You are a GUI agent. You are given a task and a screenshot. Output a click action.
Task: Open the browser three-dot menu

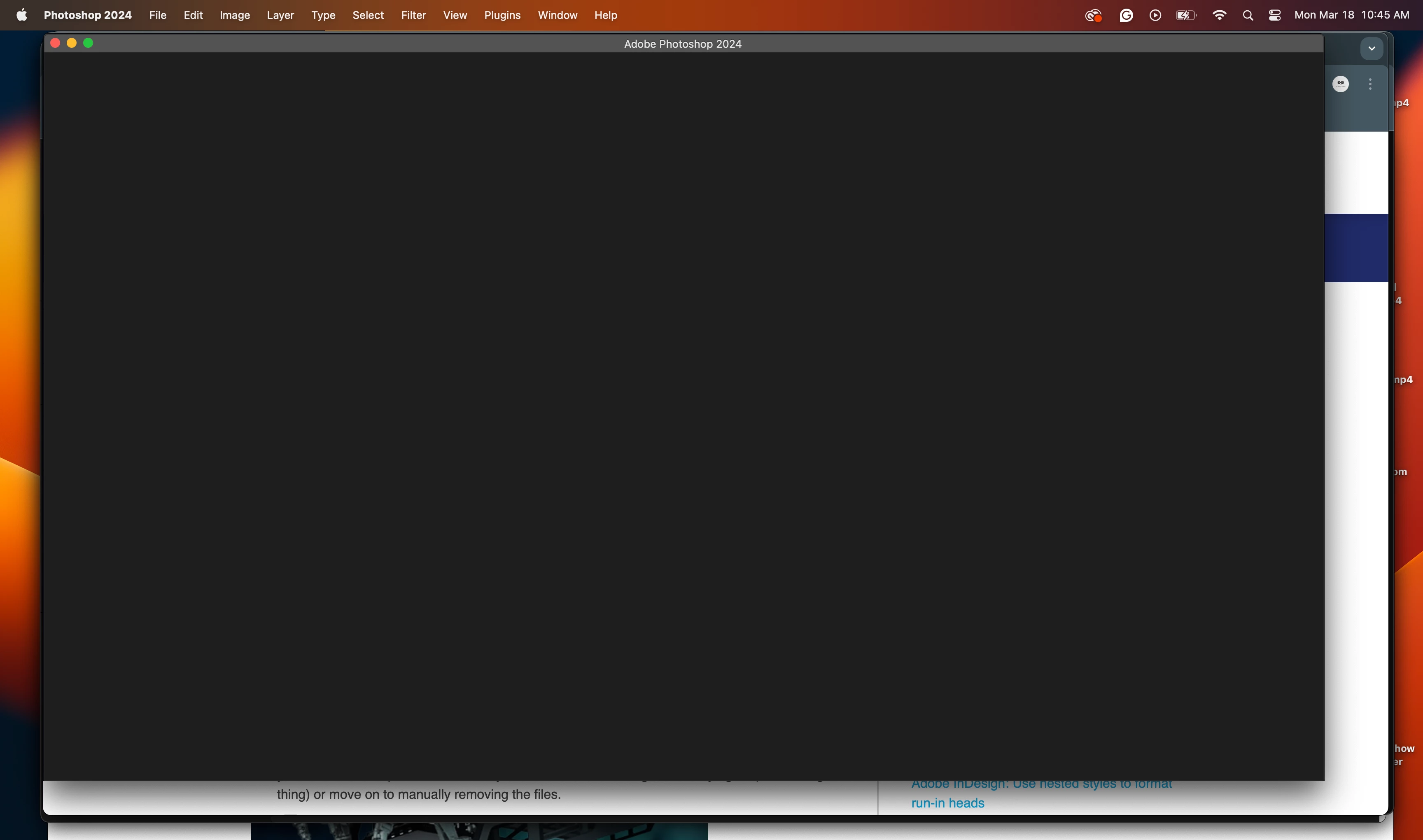point(1370,84)
